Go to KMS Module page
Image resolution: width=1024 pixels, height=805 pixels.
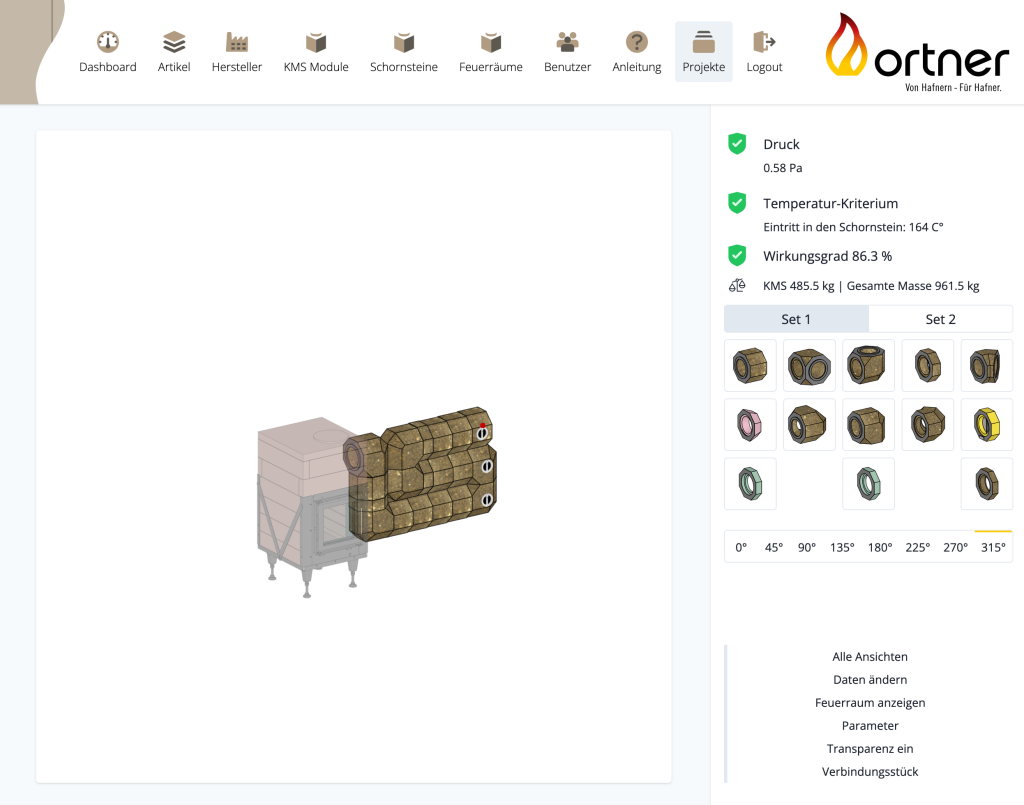(x=316, y=43)
